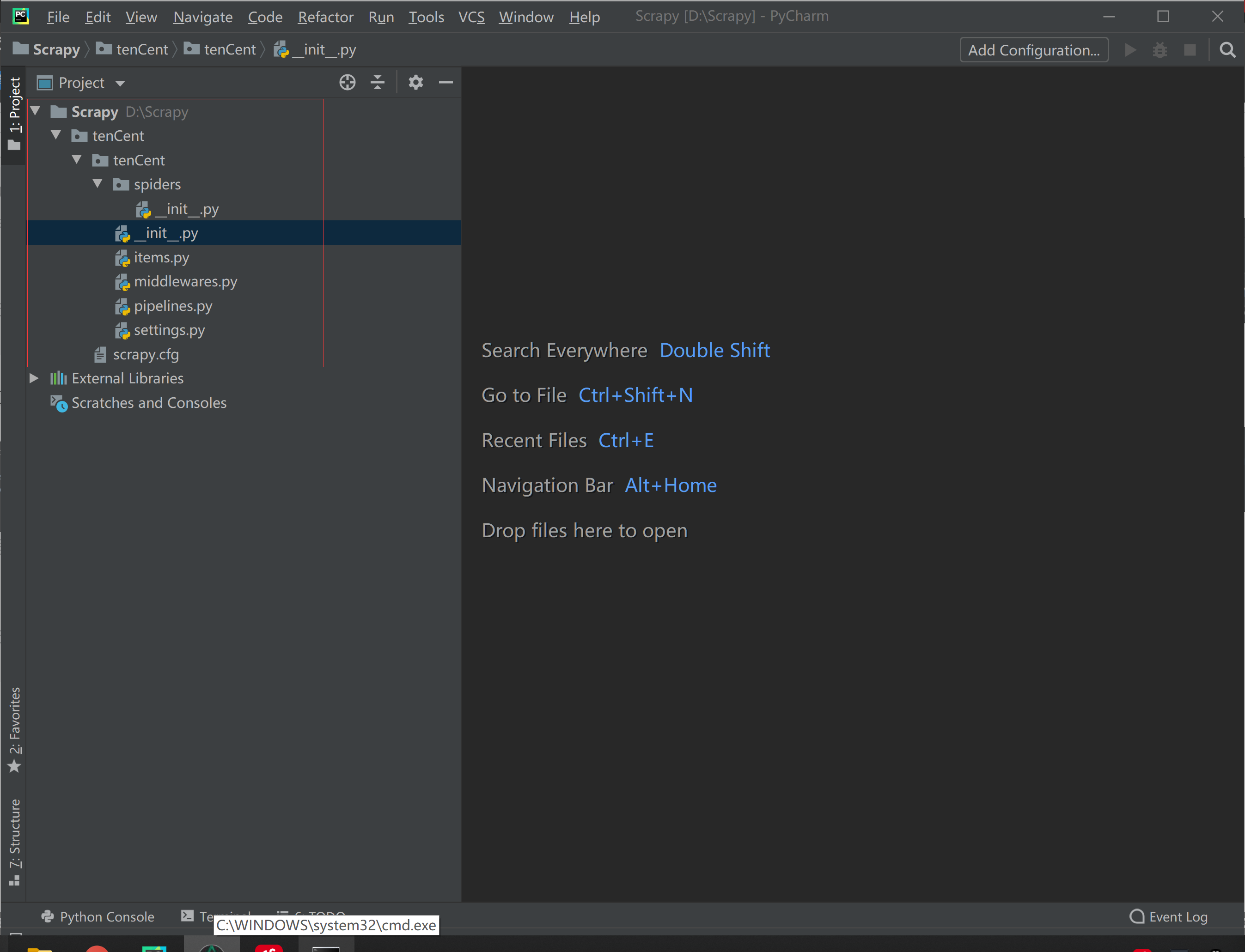
Task: Collapse the spiders folder
Action: coord(98,183)
